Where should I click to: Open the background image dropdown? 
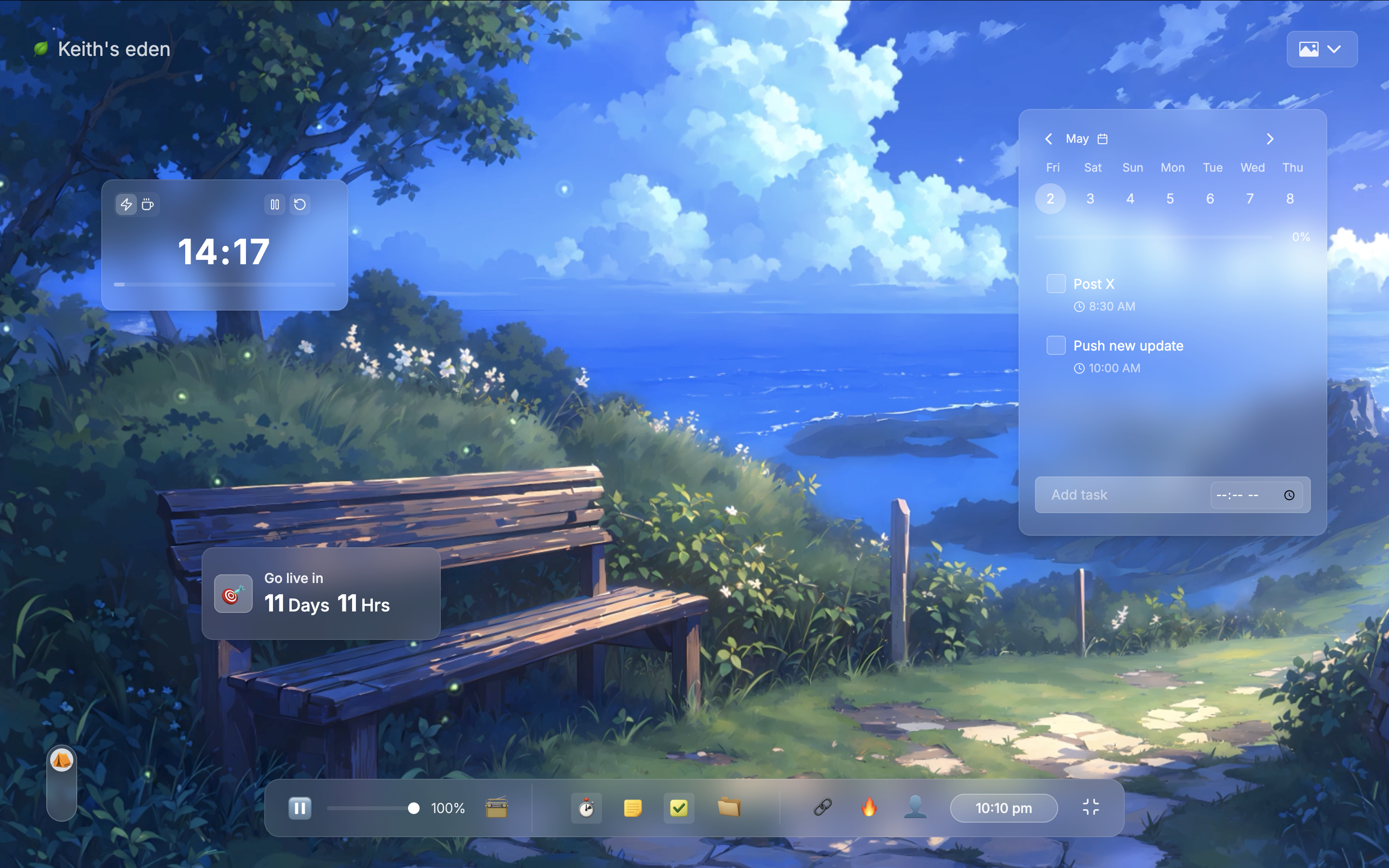tap(1321, 49)
